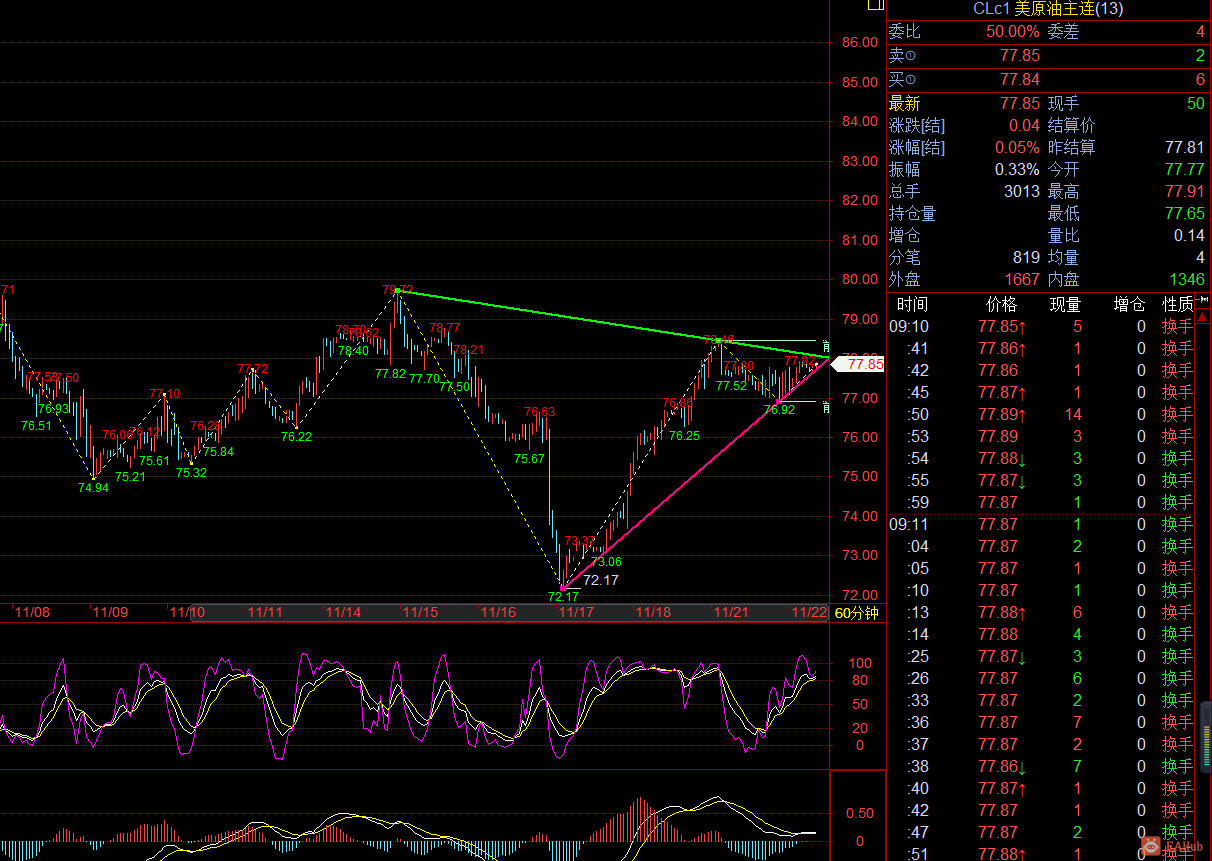Select the :13 tick row with volume 6

(1041, 612)
